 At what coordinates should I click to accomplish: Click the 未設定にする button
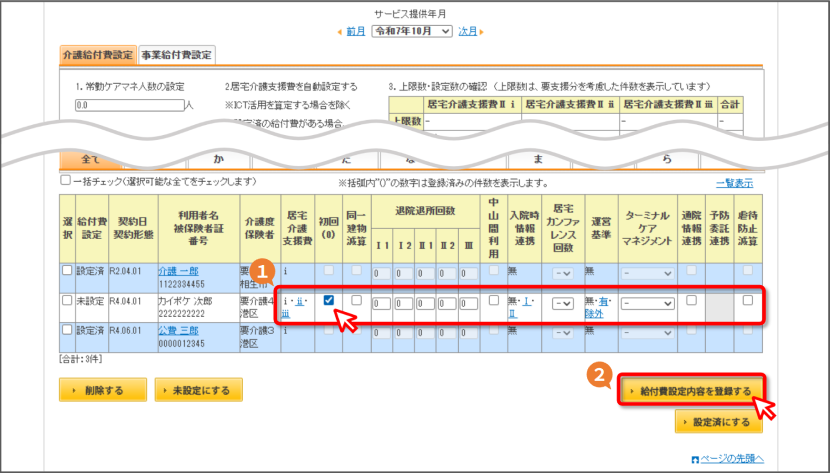tap(199, 390)
